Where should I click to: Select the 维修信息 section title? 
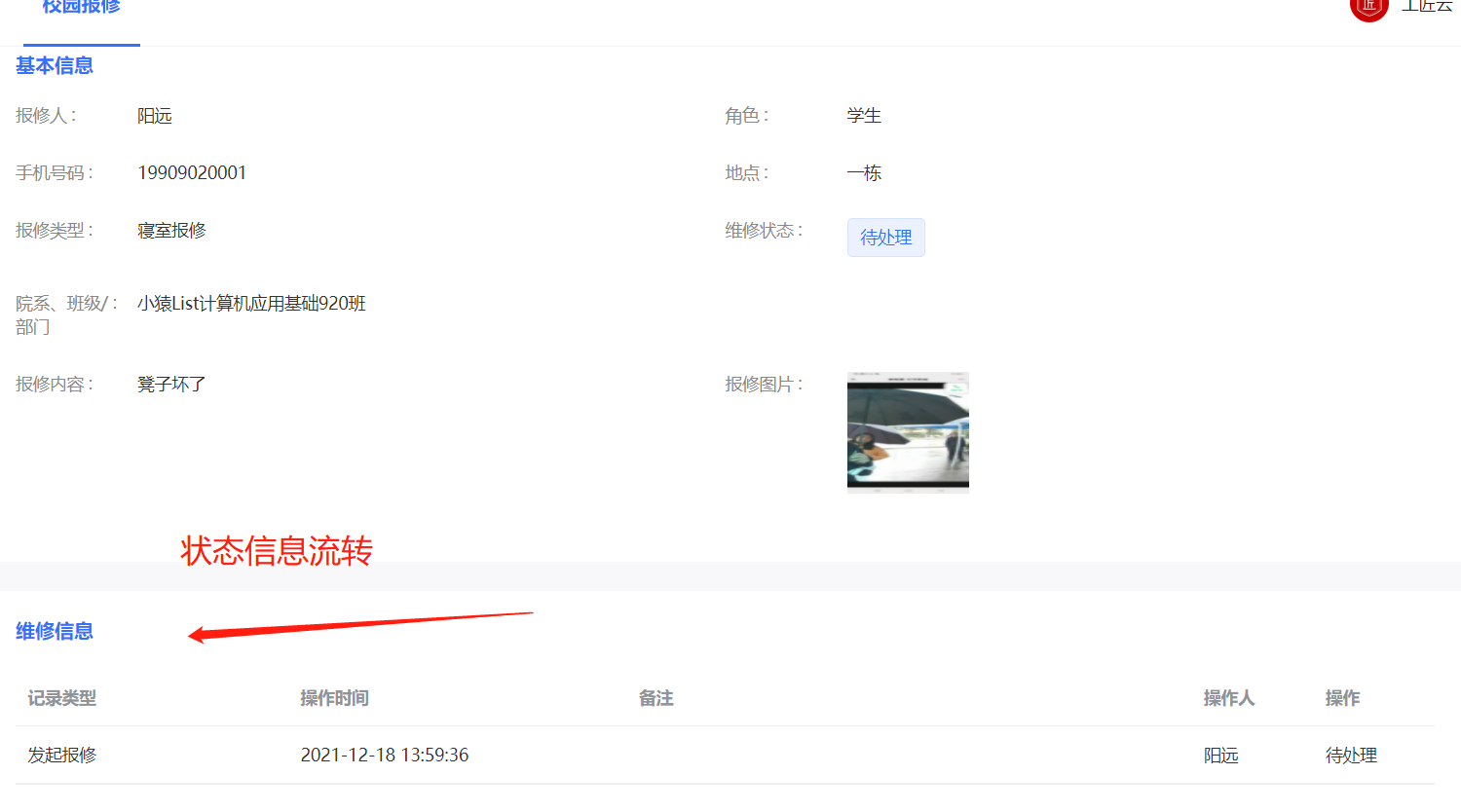point(53,631)
